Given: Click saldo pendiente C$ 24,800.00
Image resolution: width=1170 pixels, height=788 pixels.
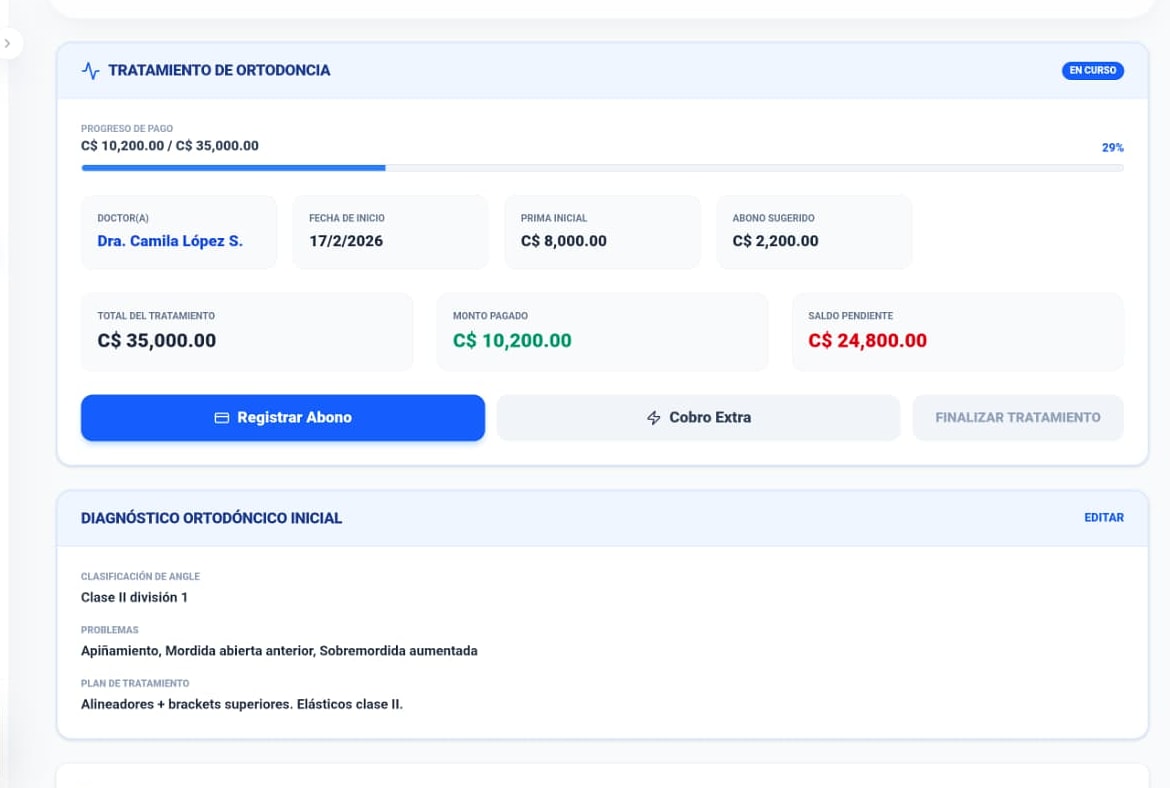Looking at the screenshot, I should pyautogui.click(x=867, y=340).
